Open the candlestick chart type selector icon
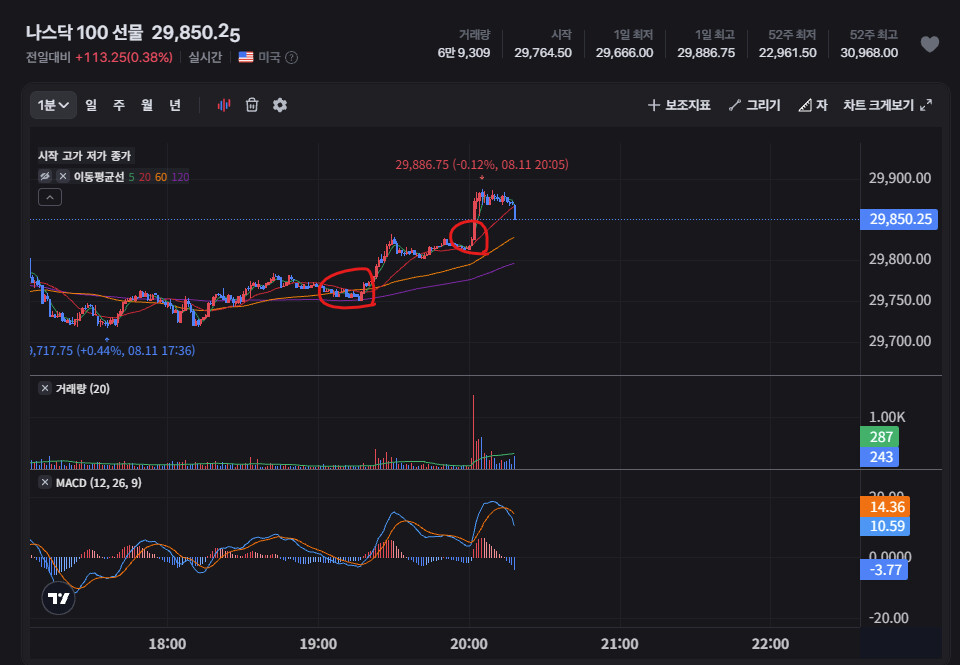 pos(224,105)
